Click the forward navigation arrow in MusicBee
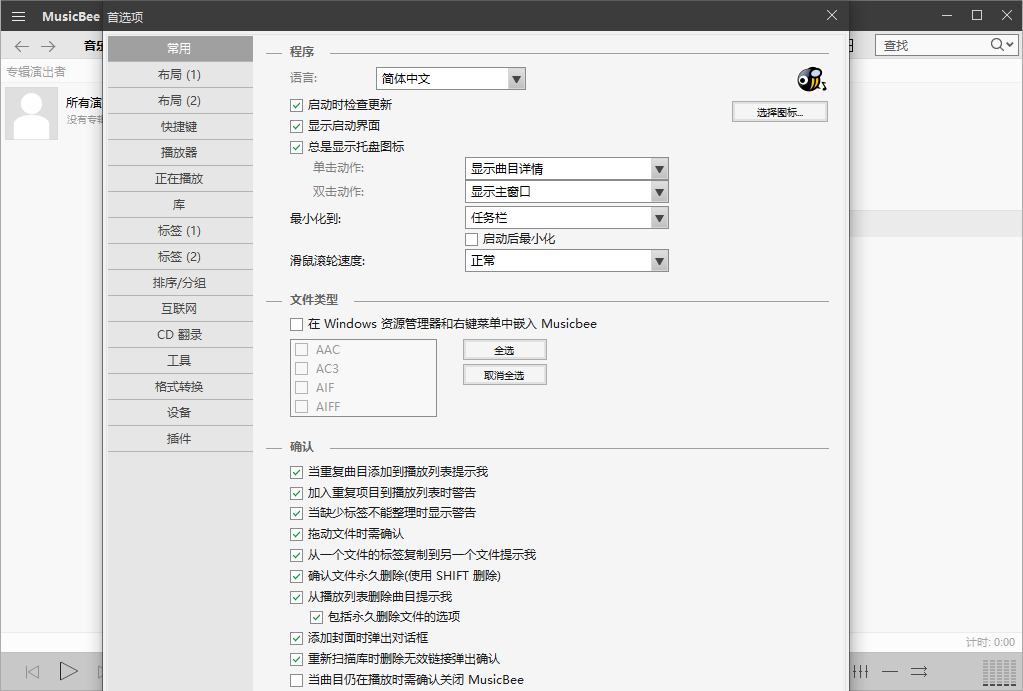The height and width of the screenshot is (691, 1023). pos(48,46)
